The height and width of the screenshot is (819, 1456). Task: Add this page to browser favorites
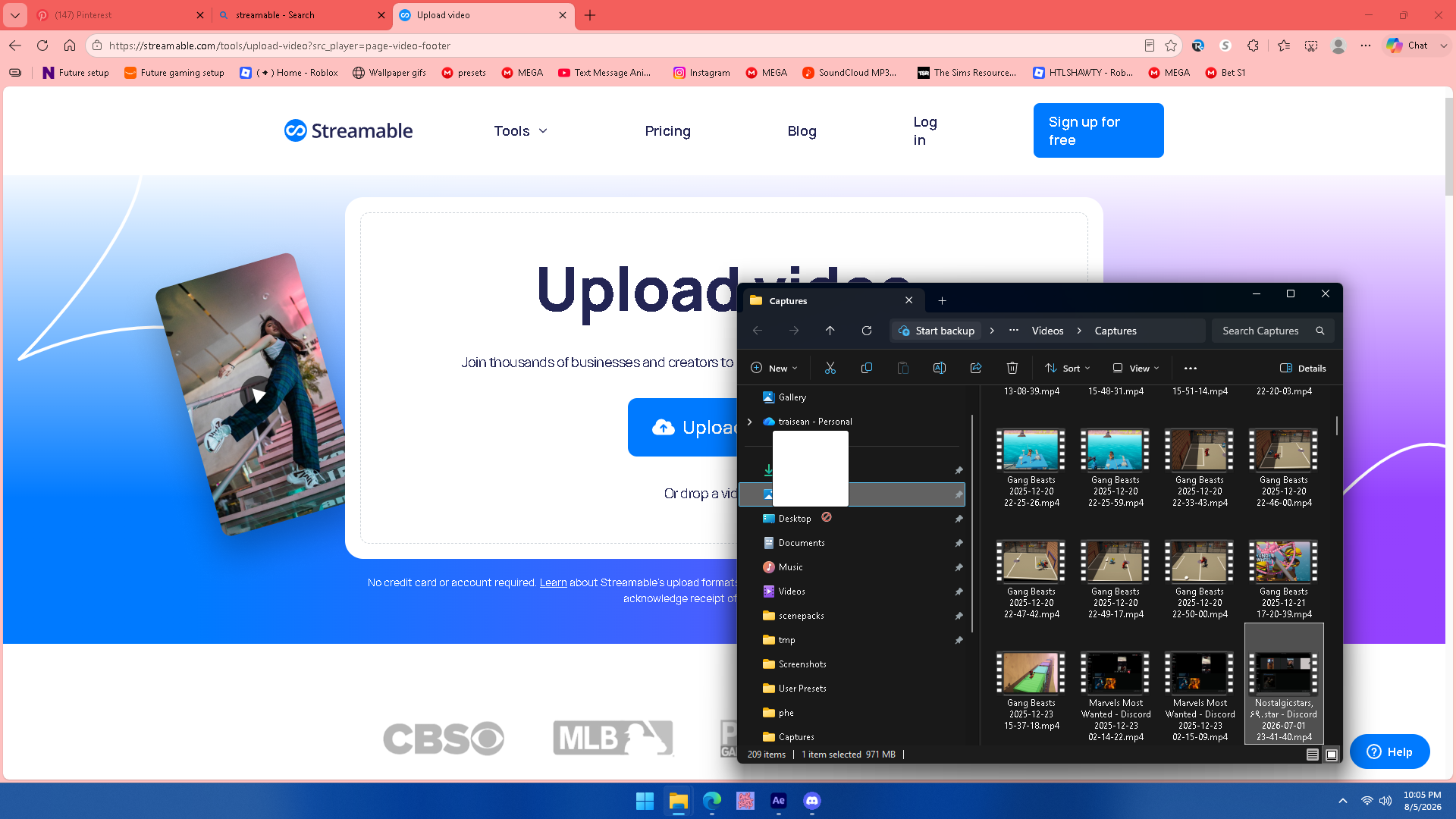(1171, 45)
